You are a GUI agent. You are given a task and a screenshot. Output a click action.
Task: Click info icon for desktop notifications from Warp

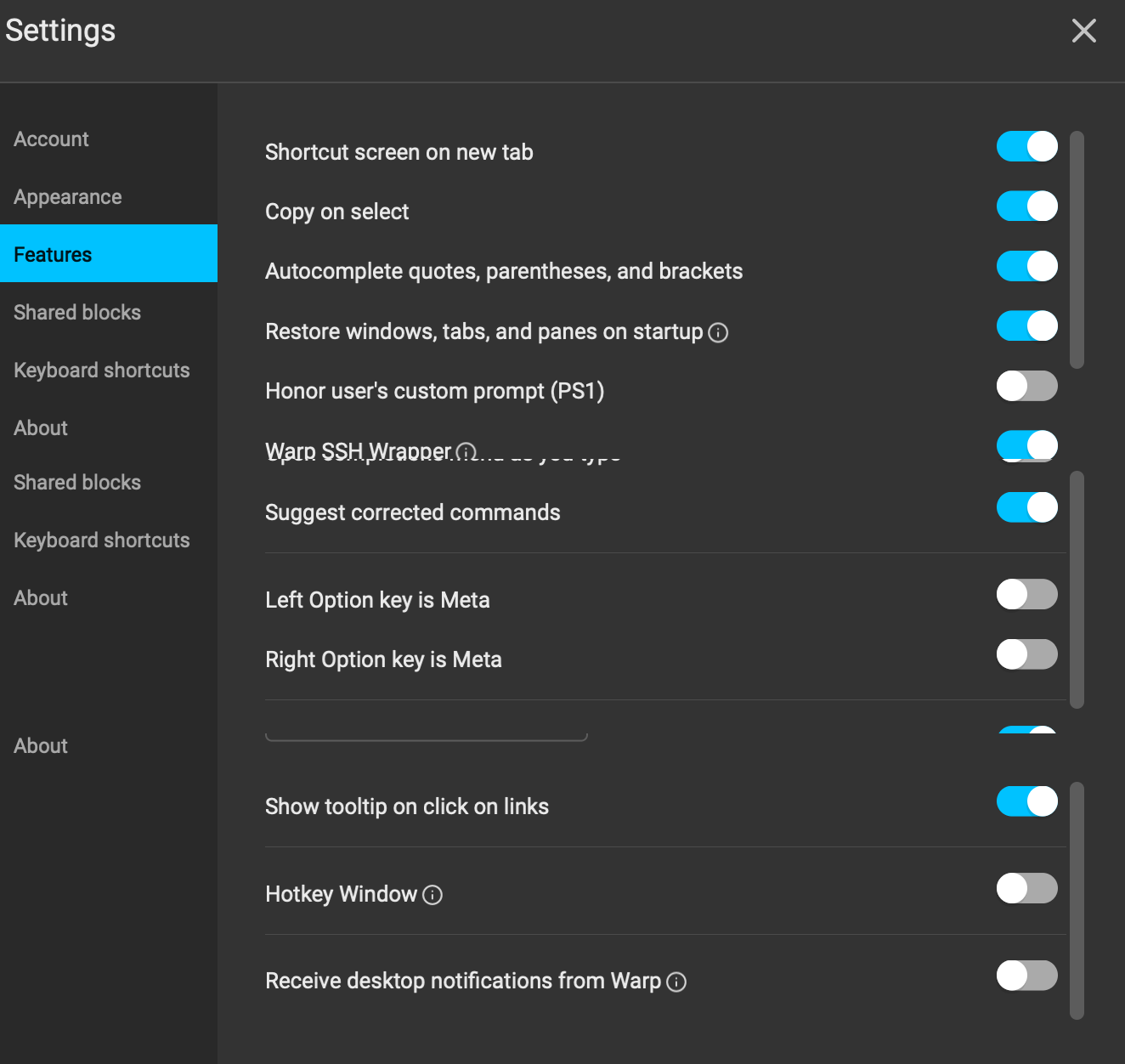(x=676, y=982)
